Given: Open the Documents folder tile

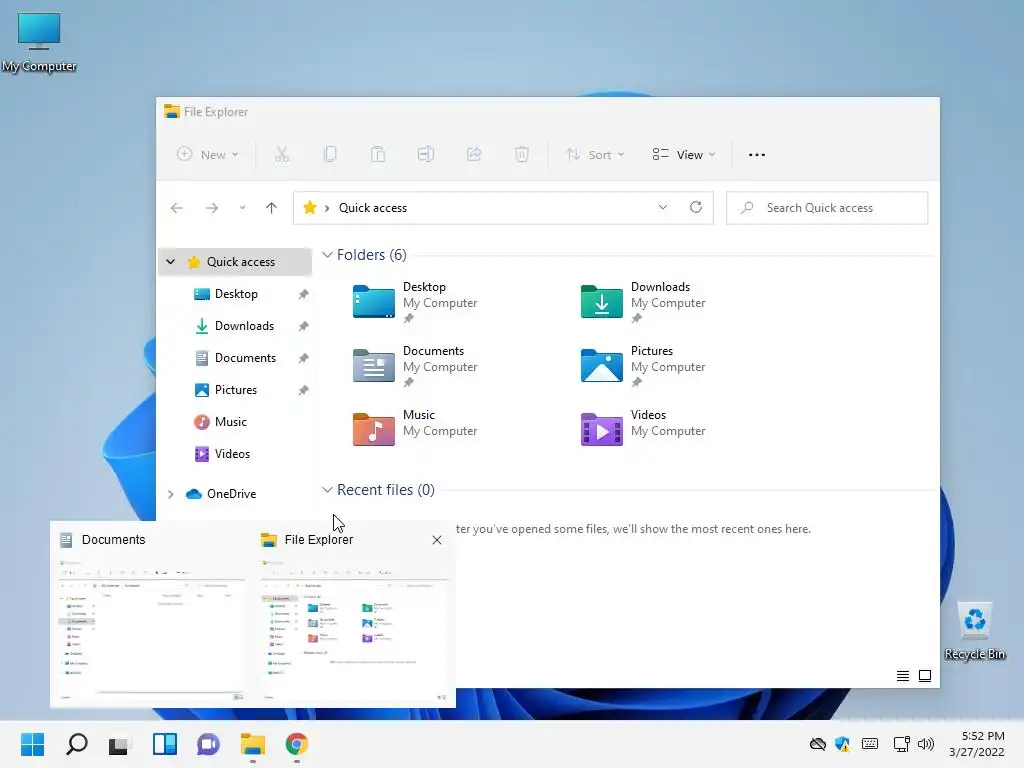Looking at the screenshot, I should click(416, 366).
